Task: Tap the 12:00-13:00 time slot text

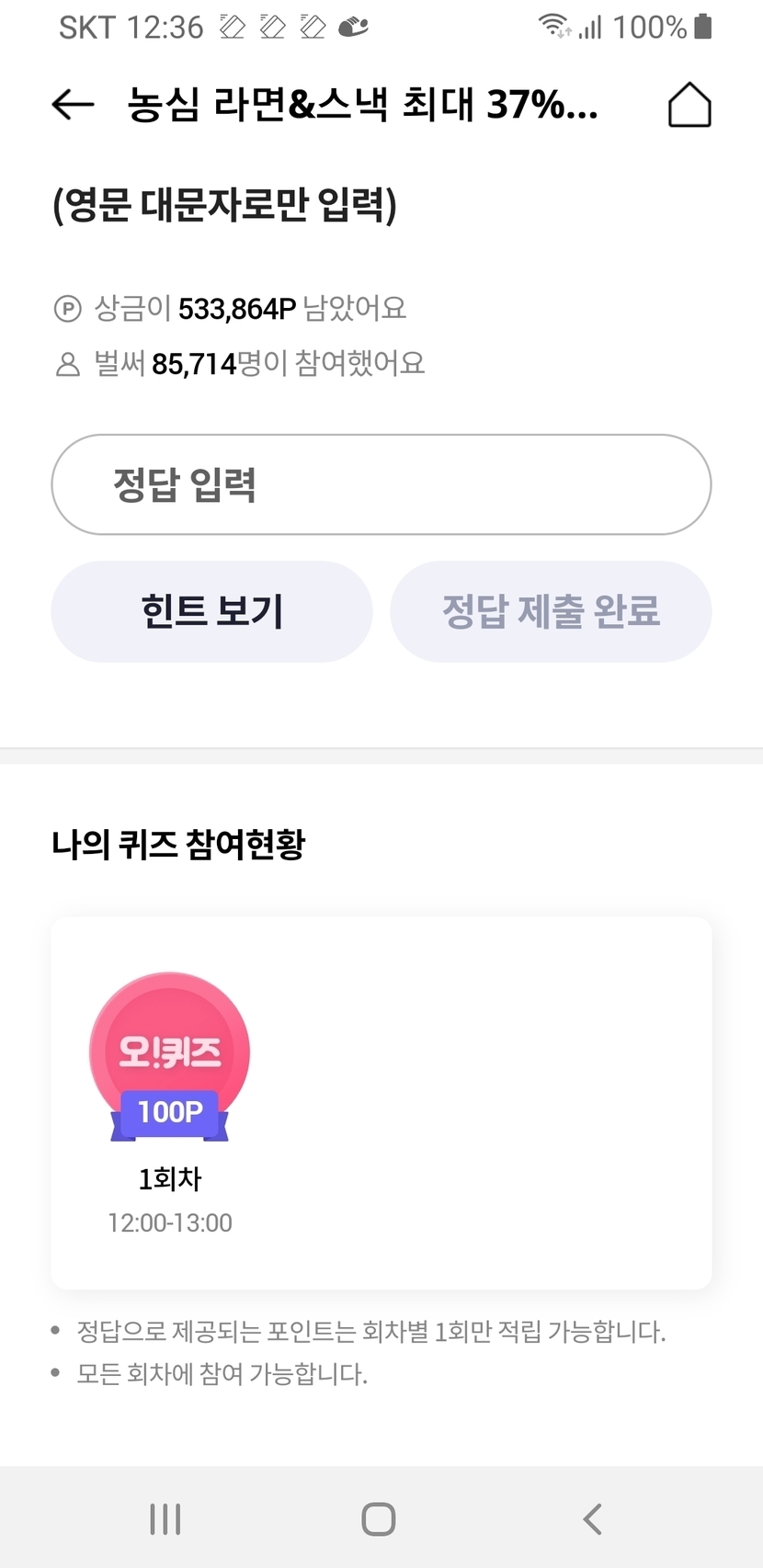Action: [169, 1223]
